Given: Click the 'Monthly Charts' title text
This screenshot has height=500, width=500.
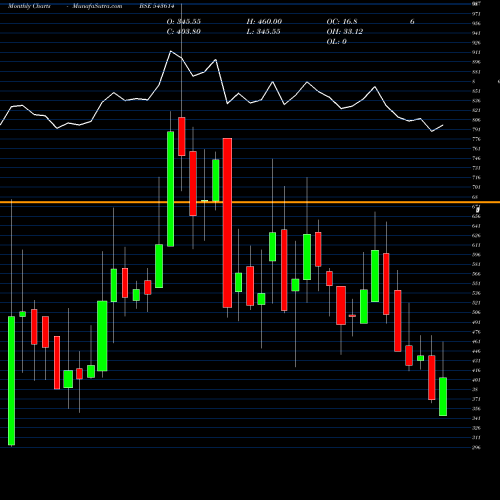Looking at the screenshot, I should point(29,6).
